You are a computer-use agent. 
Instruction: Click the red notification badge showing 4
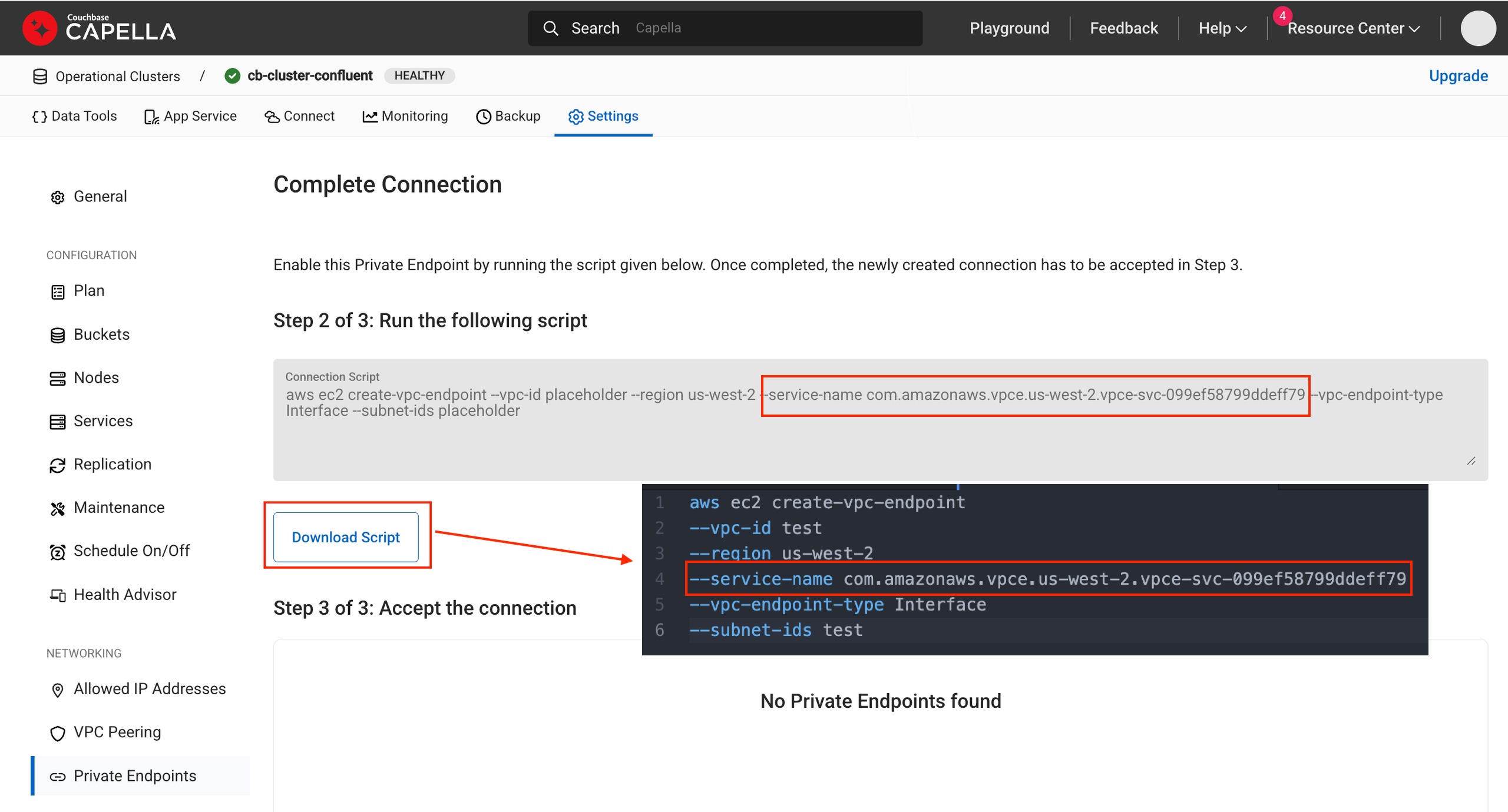[x=1282, y=16]
